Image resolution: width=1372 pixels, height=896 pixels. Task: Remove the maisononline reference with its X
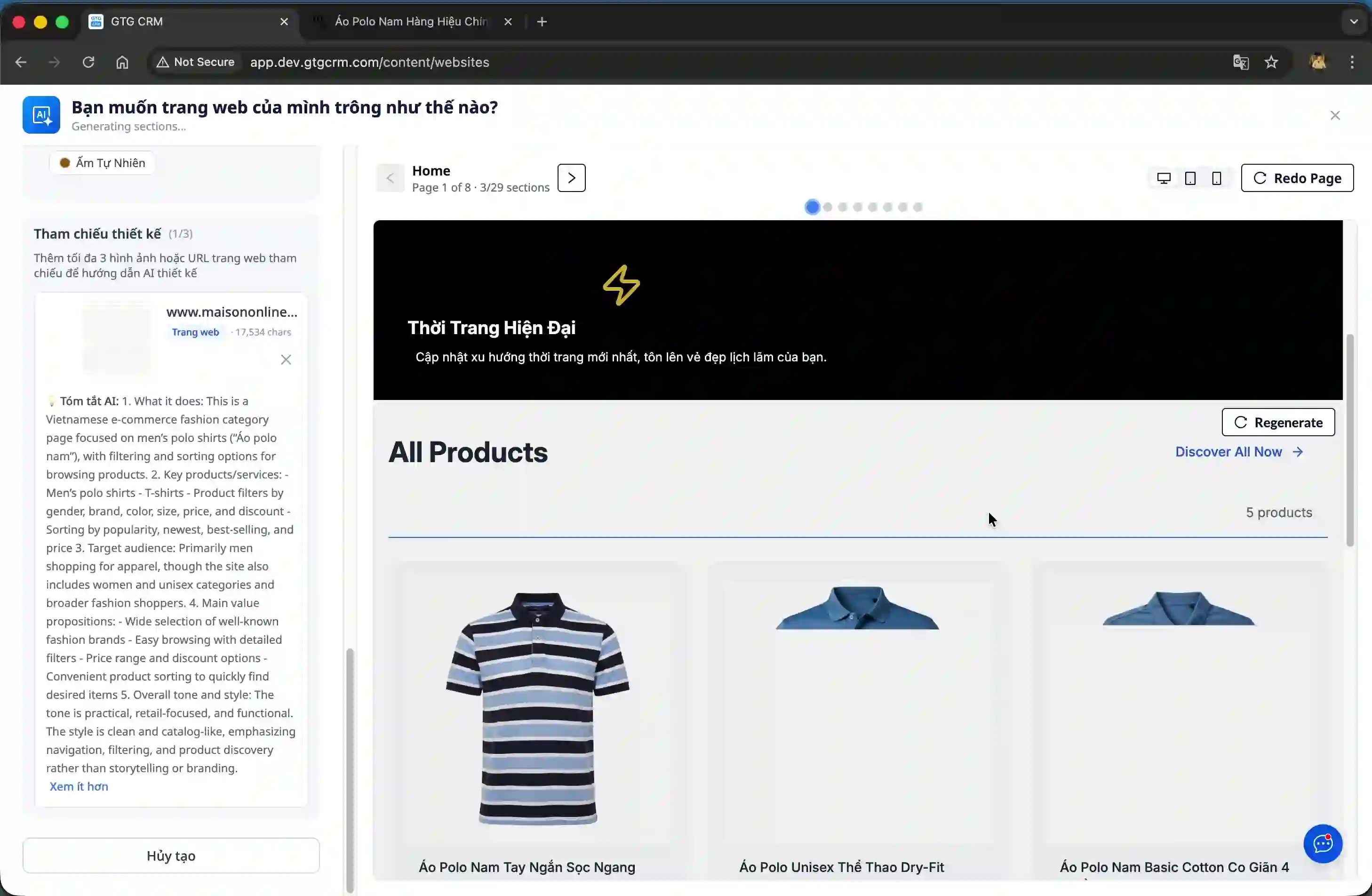point(286,359)
